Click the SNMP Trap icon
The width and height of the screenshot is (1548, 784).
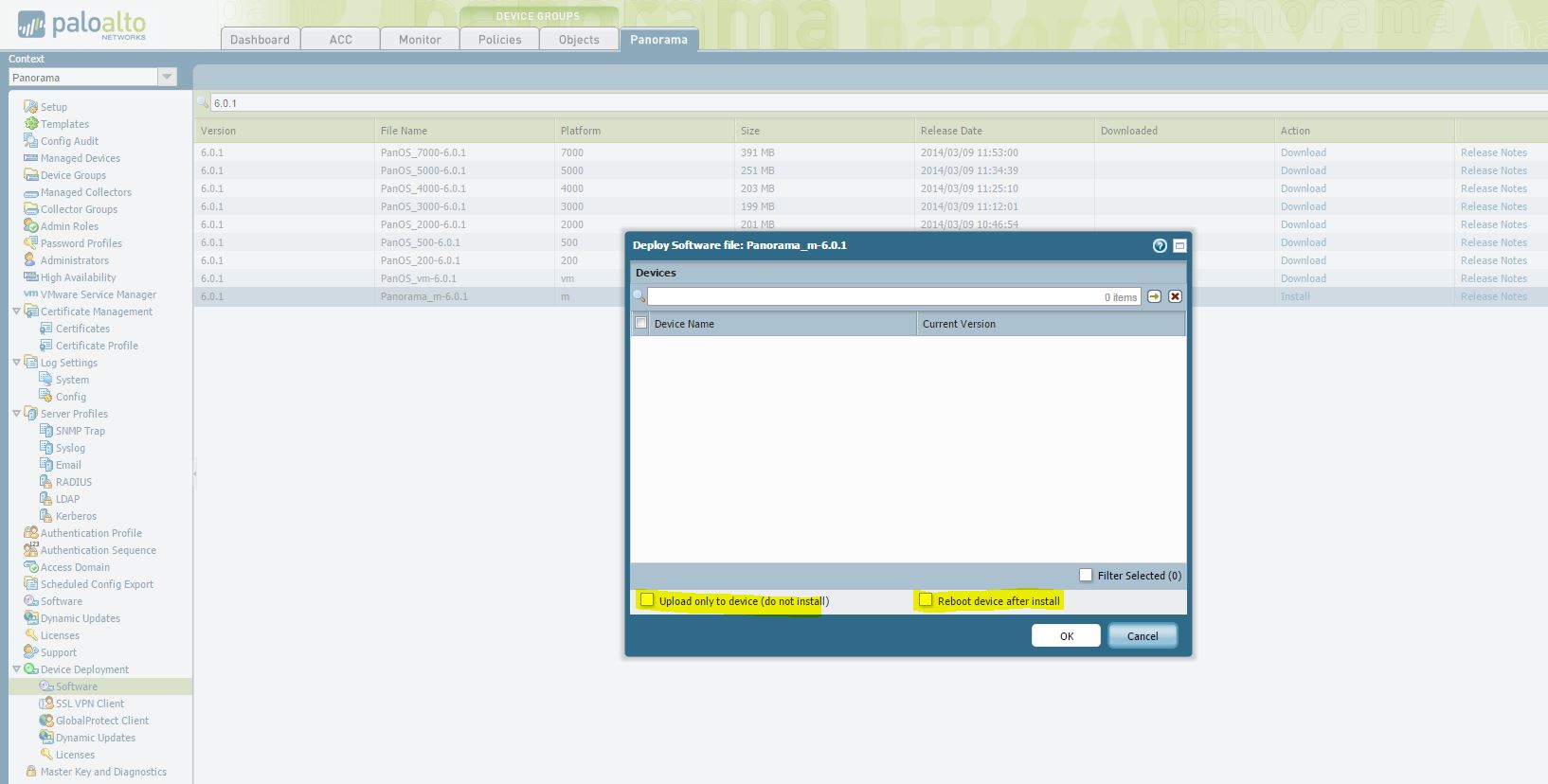[x=45, y=431]
